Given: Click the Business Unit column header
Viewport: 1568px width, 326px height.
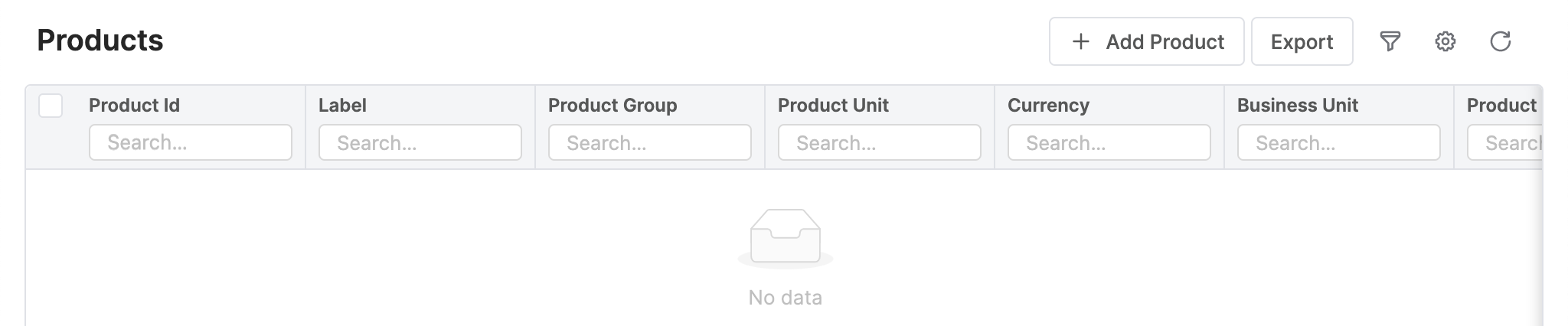Looking at the screenshot, I should [x=1298, y=106].
